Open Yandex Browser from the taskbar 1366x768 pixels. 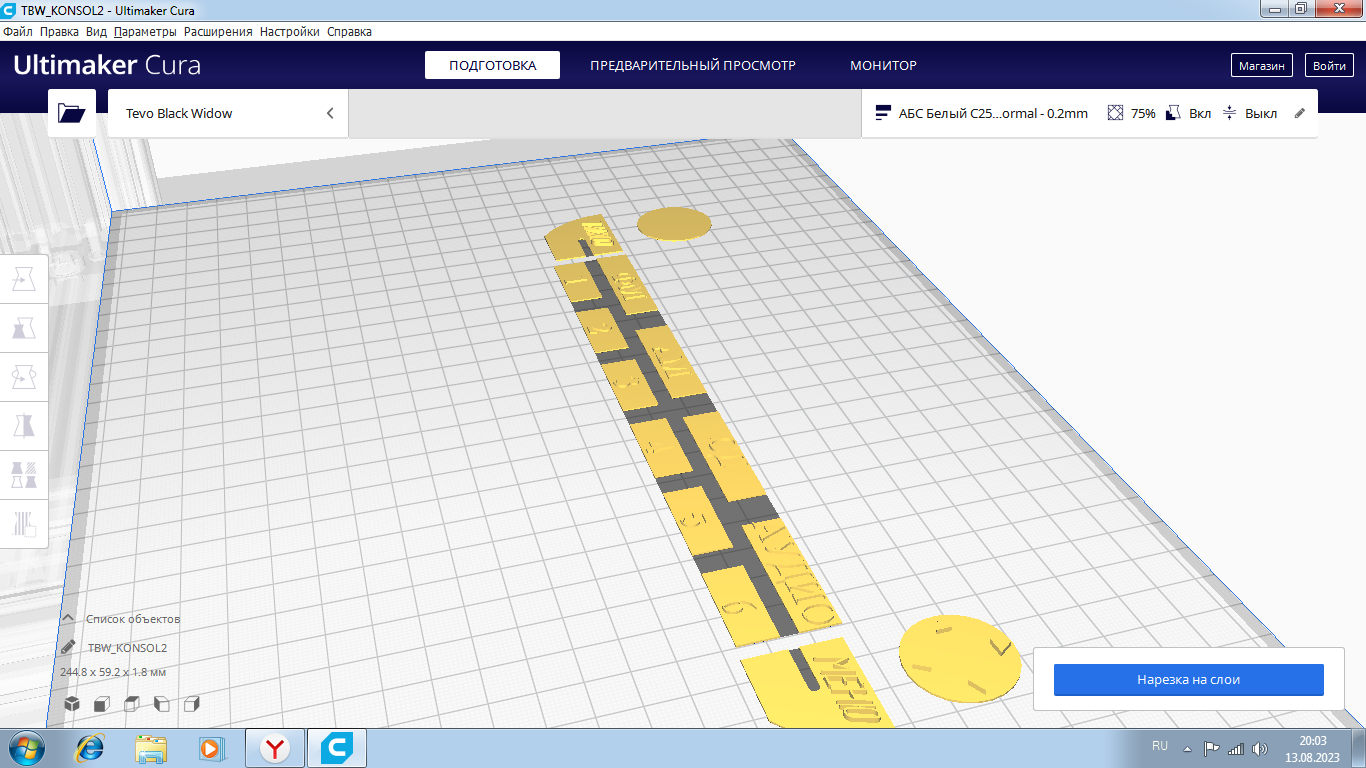click(275, 748)
